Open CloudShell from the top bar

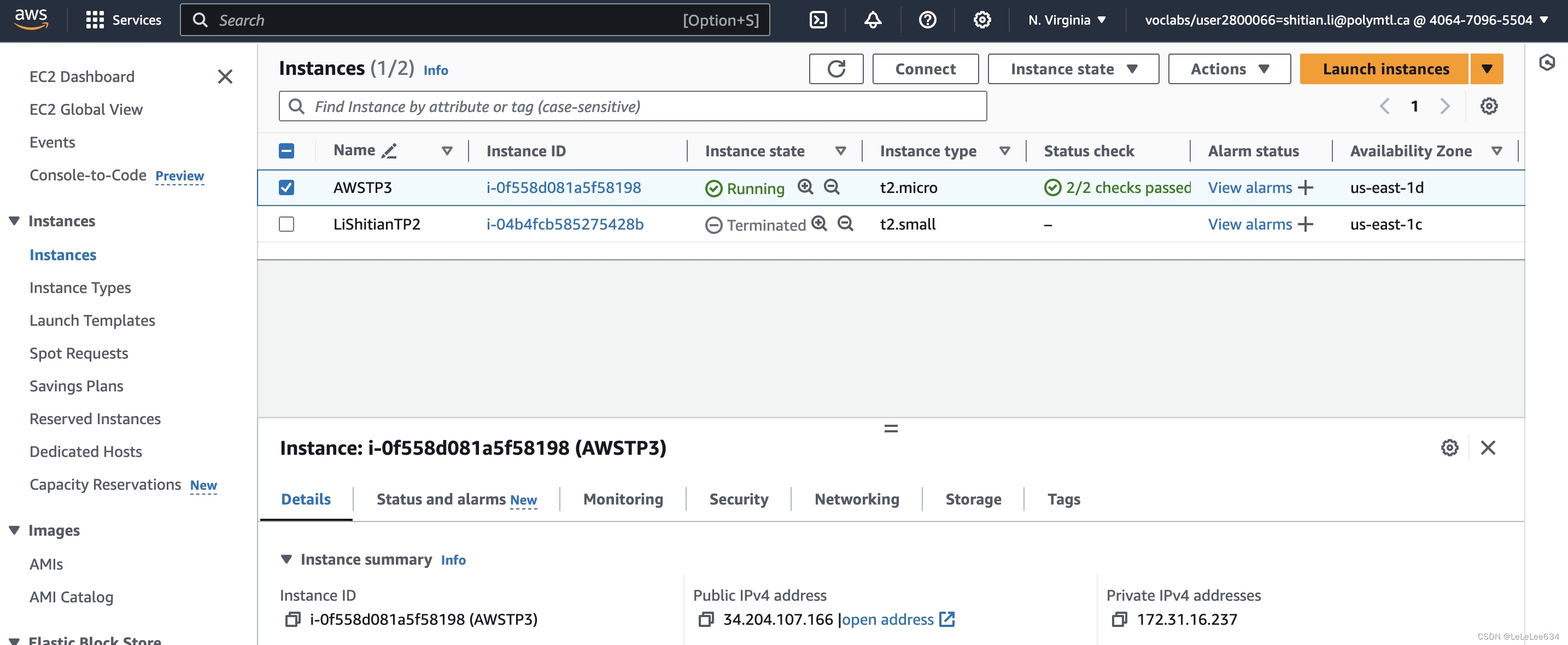click(817, 20)
